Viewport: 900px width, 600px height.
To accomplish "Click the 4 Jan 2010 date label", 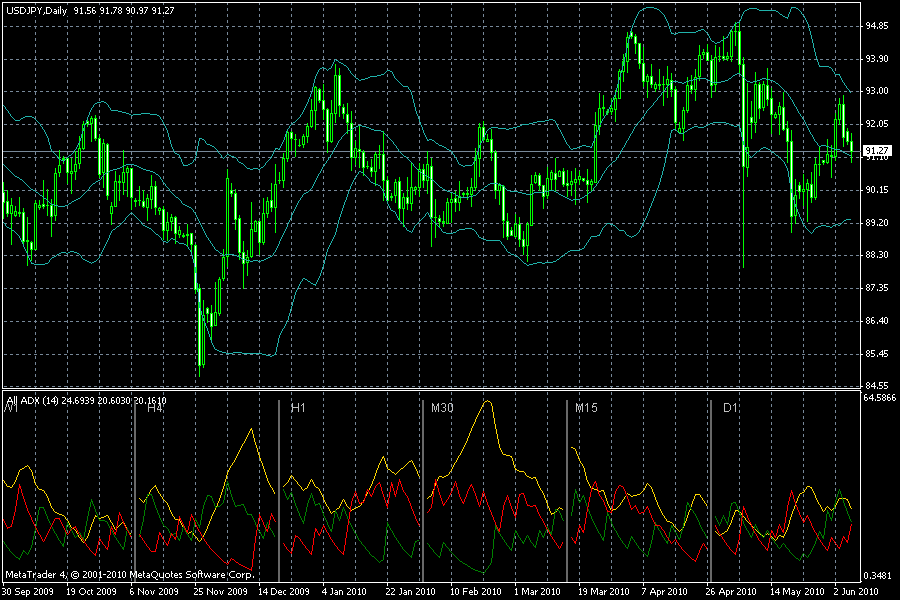I will 344,591.
